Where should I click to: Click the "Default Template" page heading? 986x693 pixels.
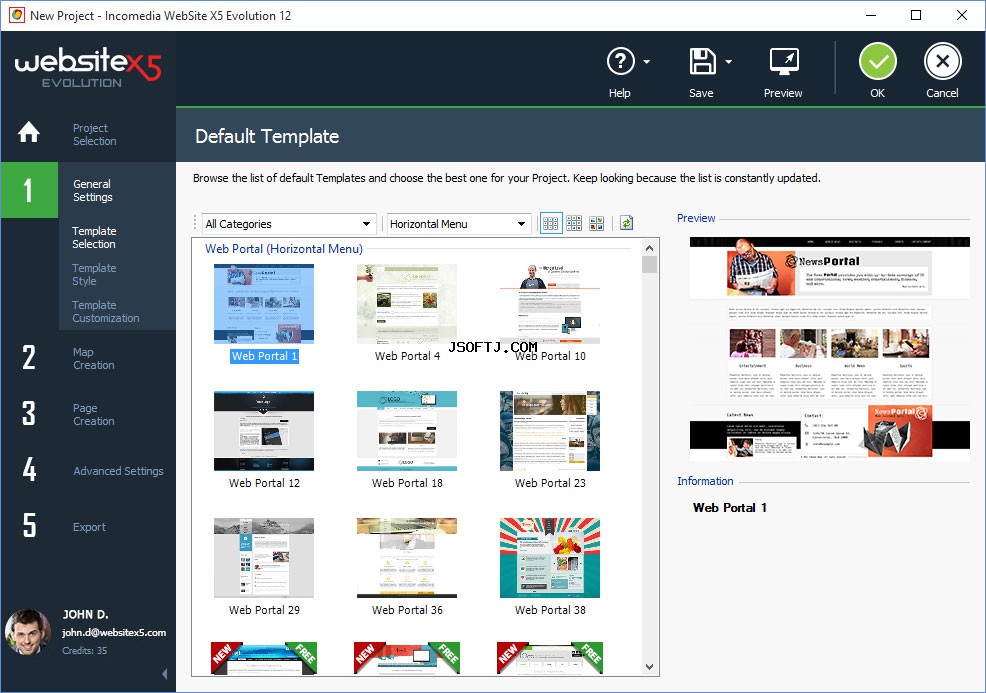(x=267, y=136)
